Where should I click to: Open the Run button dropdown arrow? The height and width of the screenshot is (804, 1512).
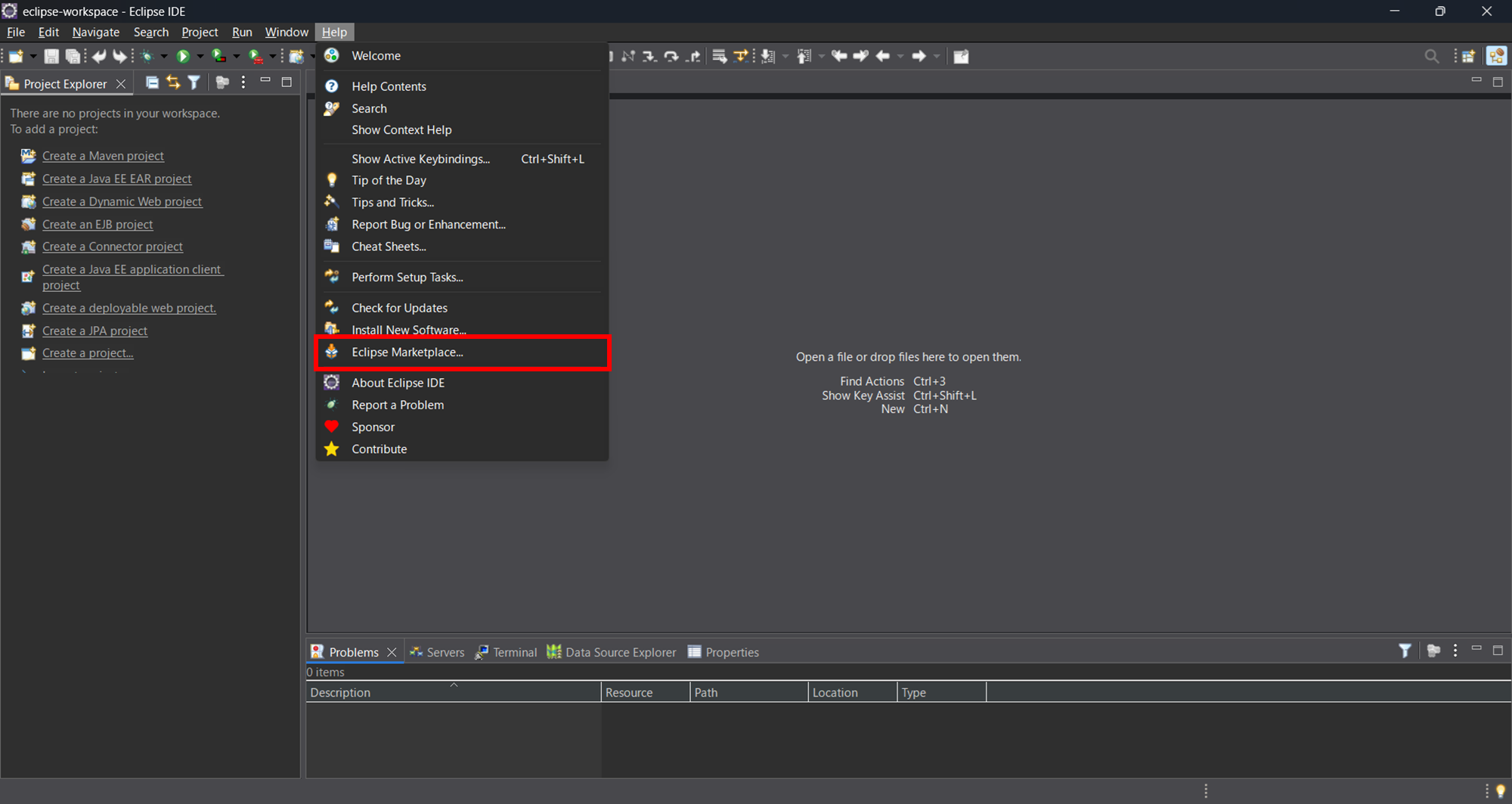pos(200,56)
